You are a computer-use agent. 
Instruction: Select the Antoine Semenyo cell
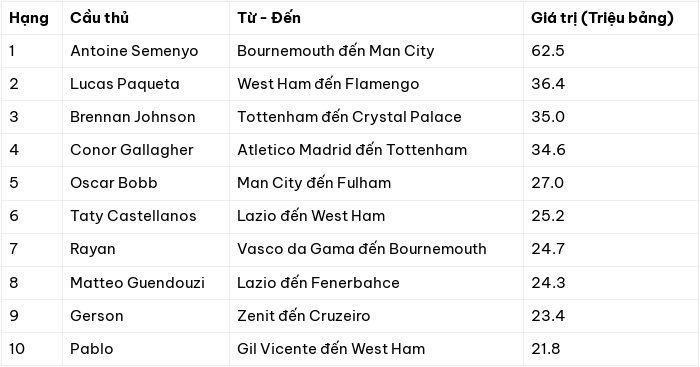(146, 51)
